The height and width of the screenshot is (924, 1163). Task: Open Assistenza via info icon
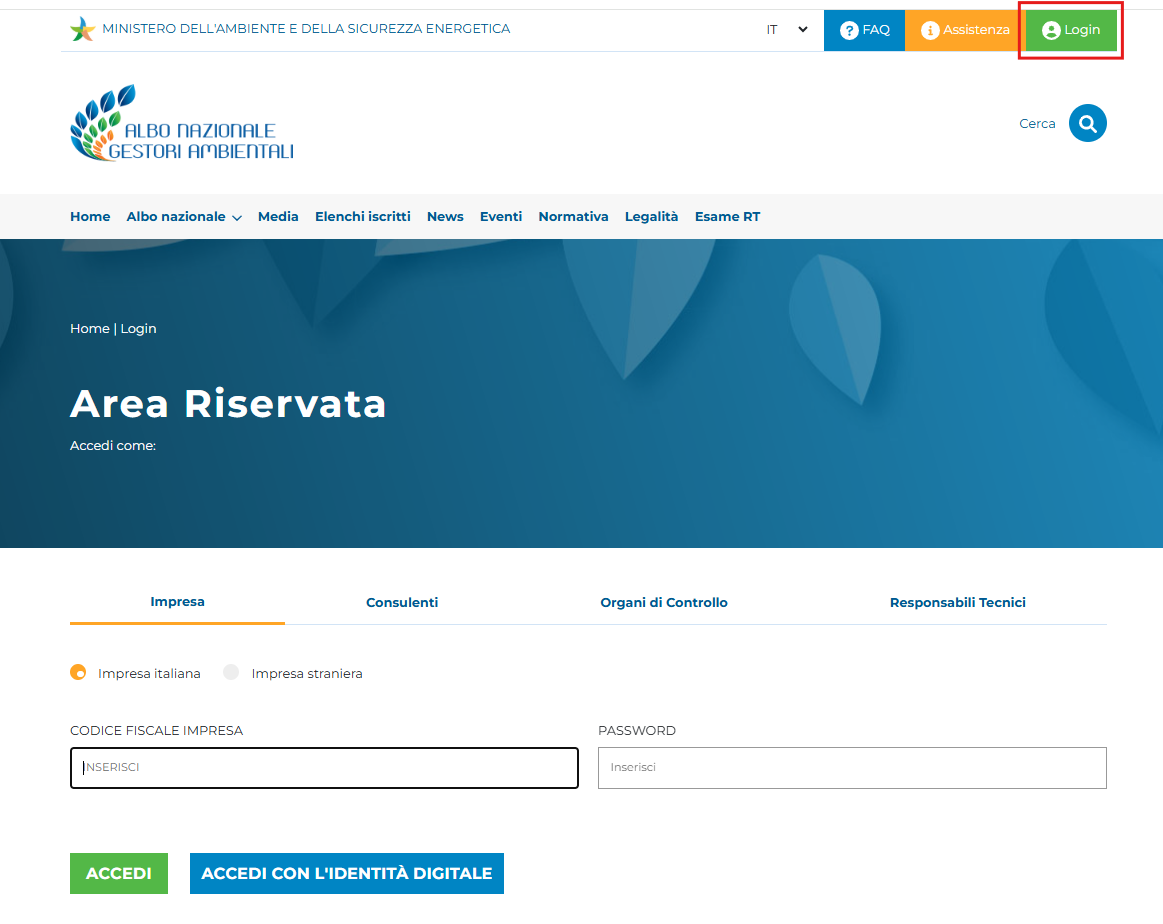pyautogui.click(x=930, y=30)
